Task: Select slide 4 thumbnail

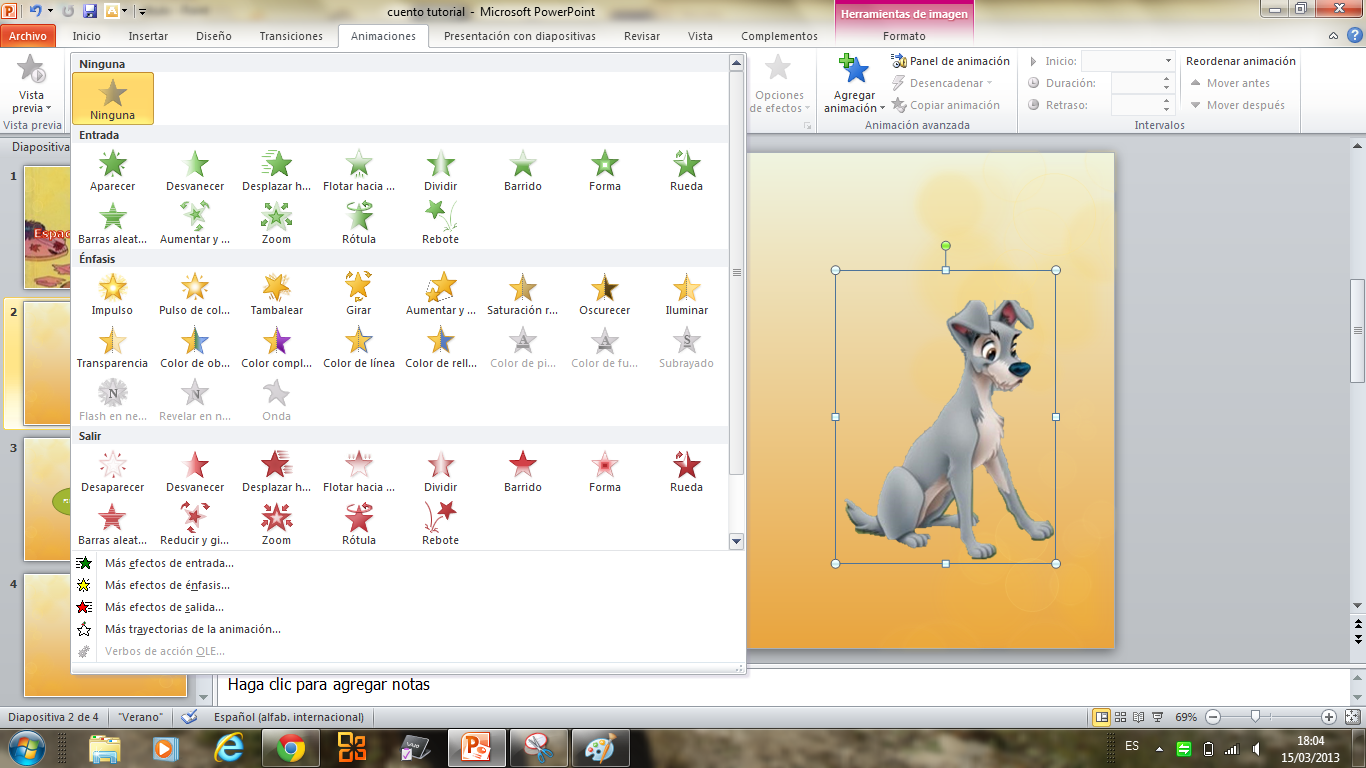Action: (x=105, y=635)
